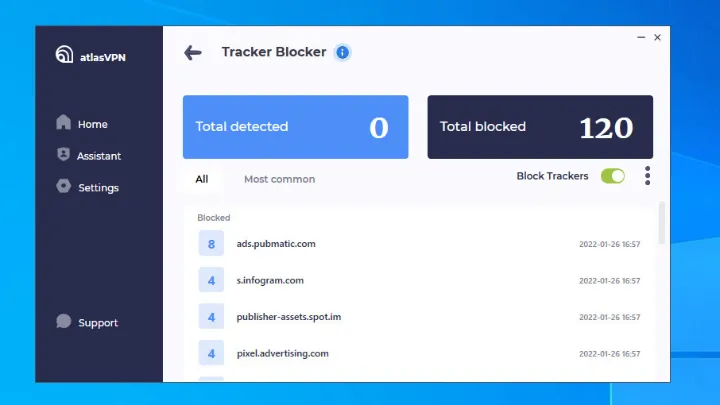Select the pixel.advertising.com entry
The width and height of the screenshot is (720, 405).
click(419, 354)
